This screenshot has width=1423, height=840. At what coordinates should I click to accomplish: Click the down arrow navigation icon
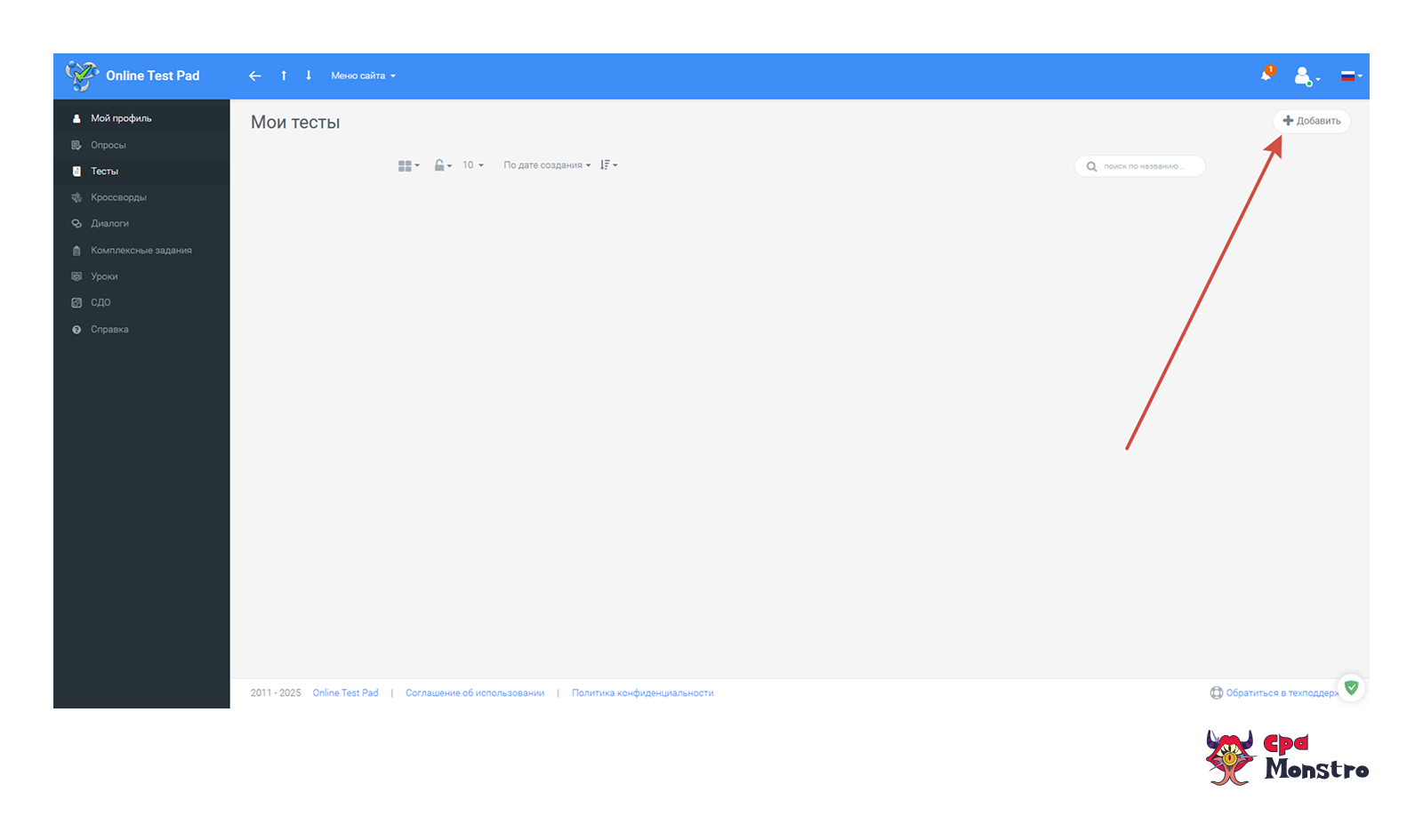coord(309,76)
